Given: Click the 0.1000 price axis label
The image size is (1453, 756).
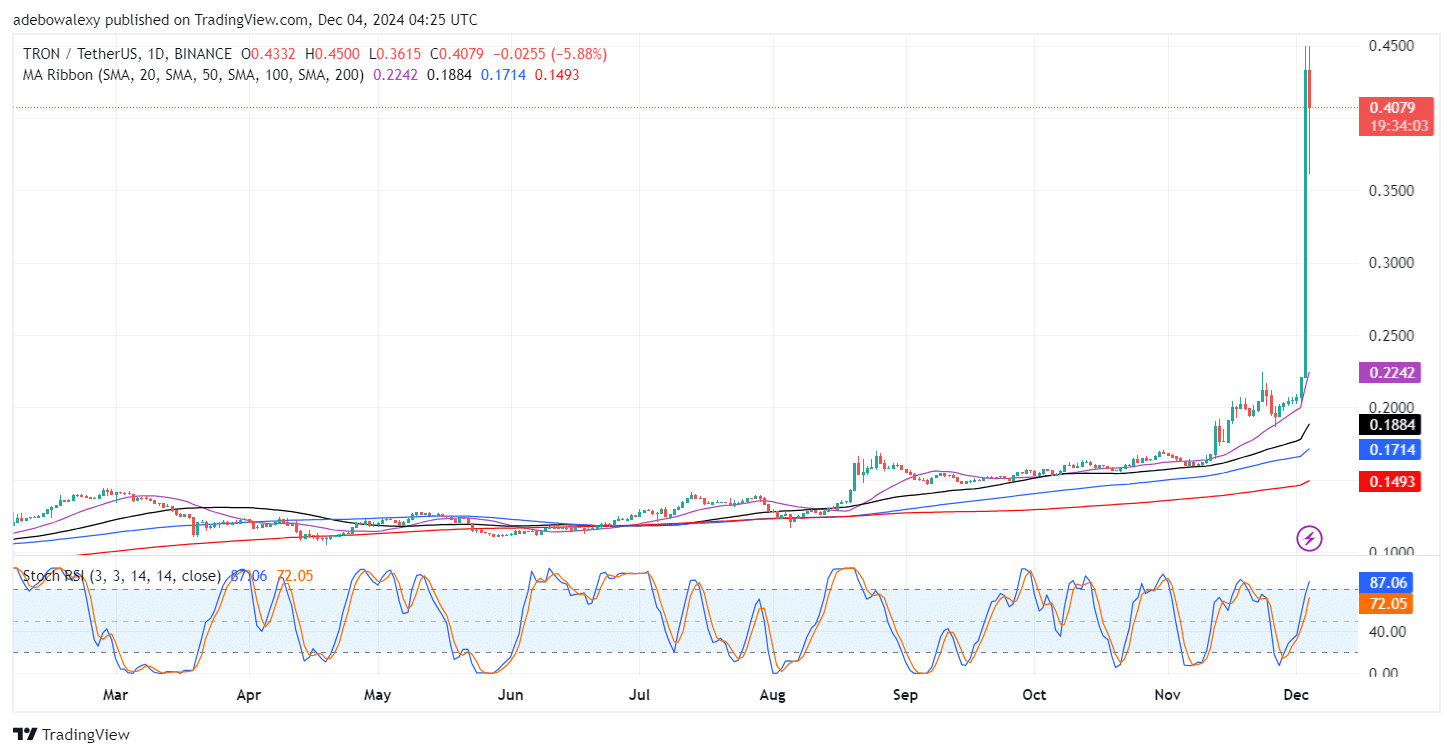Looking at the screenshot, I should pyautogui.click(x=1390, y=552).
